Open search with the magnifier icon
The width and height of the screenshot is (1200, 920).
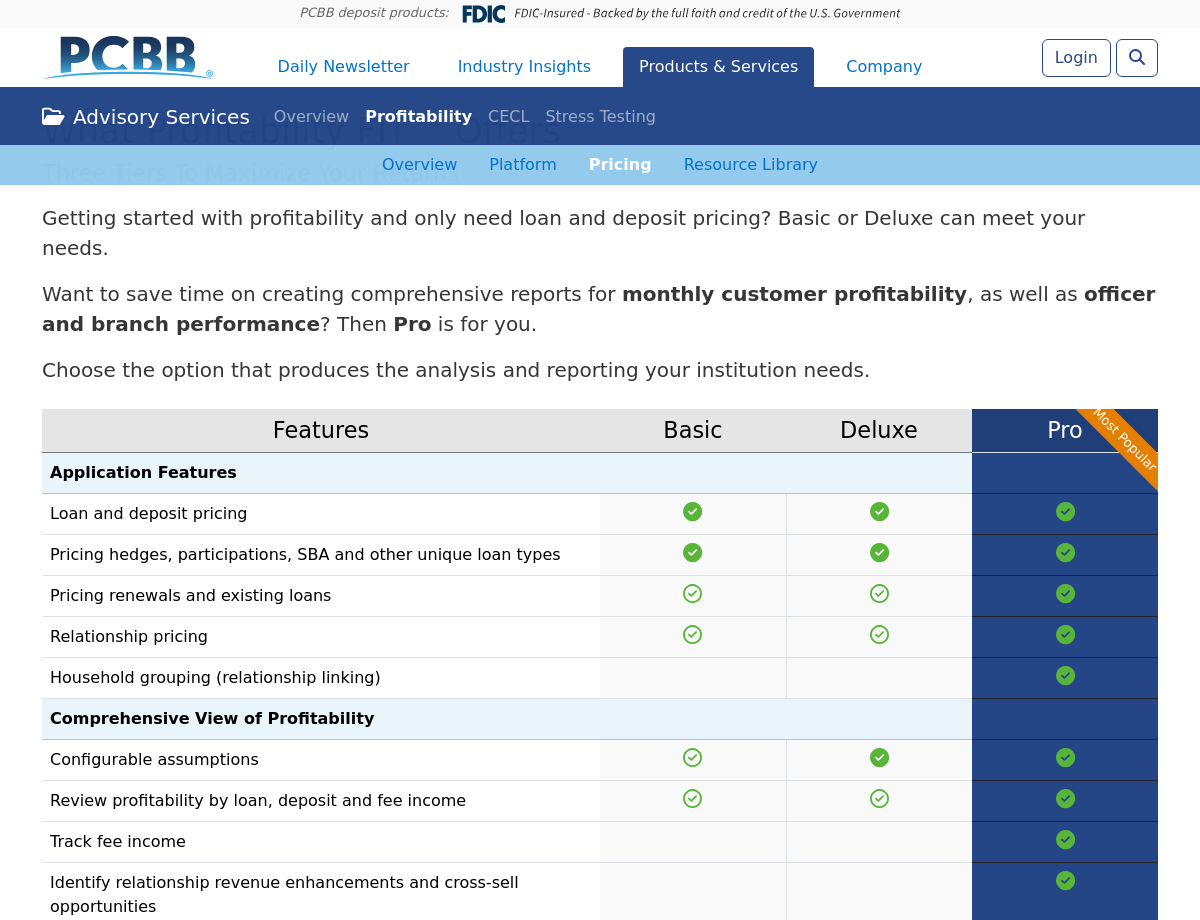click(1137, 58)
